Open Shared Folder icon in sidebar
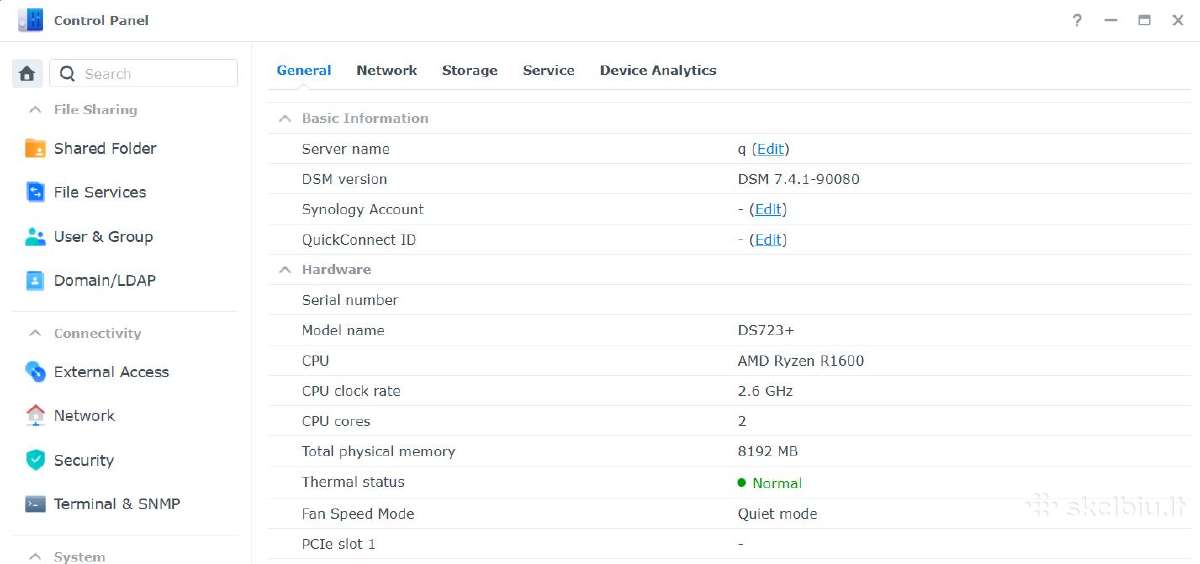This screenshot has height=564, width=1200. point(35,149)
